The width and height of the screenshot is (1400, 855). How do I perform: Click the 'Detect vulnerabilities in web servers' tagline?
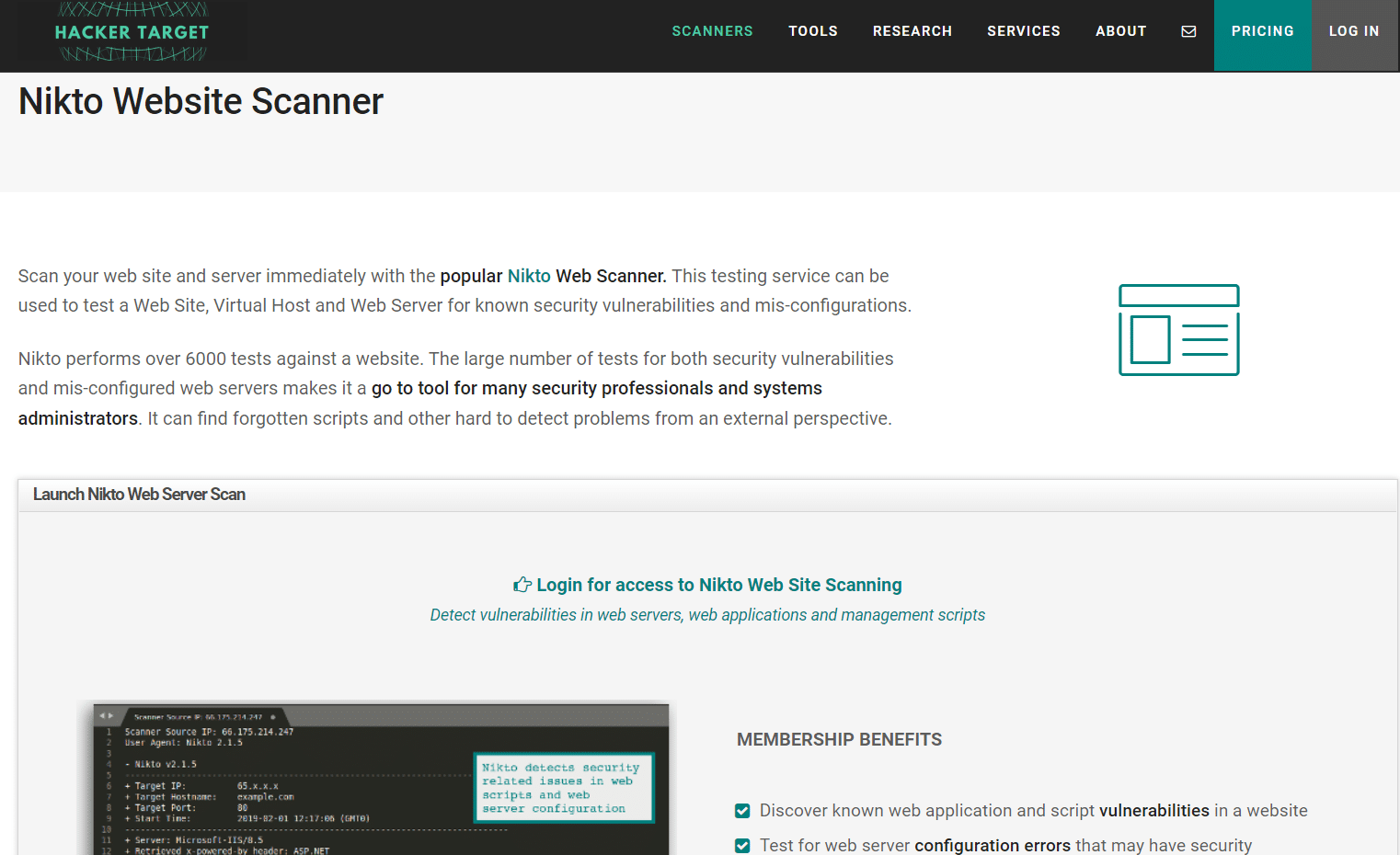(x=707, y=615)
